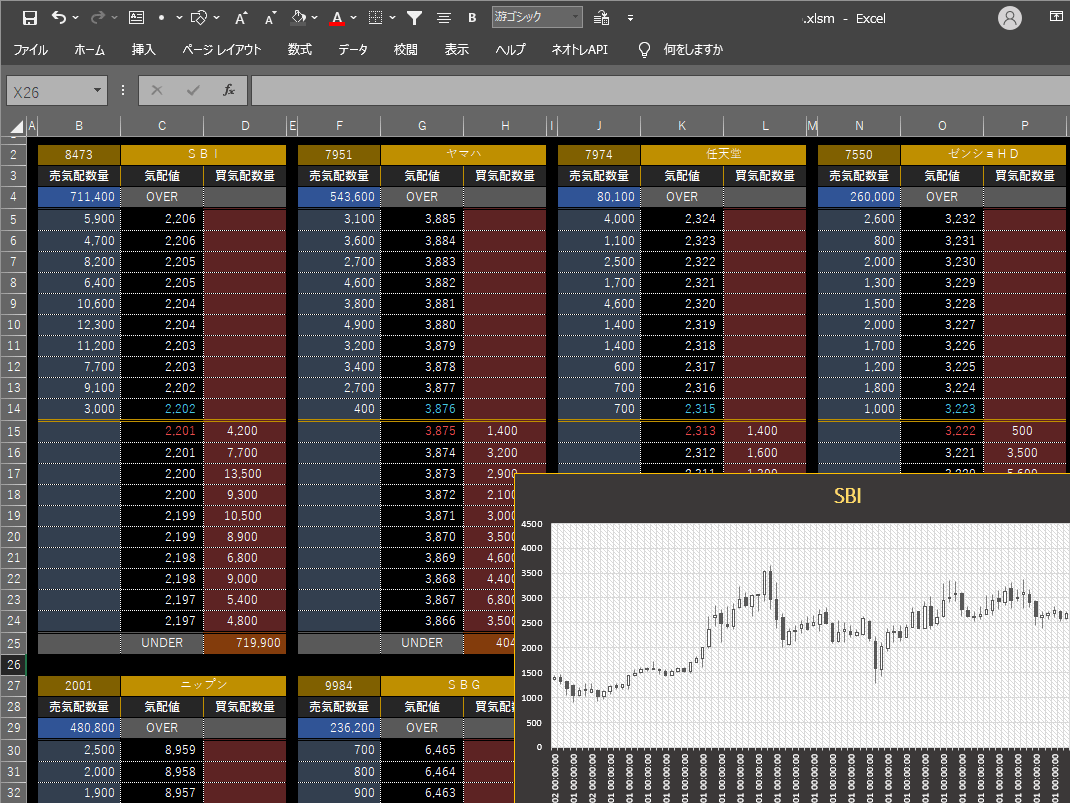The image size is (1070, 803).
Task: Open the fill color dropdown arrow
Action: click(315, 18)
